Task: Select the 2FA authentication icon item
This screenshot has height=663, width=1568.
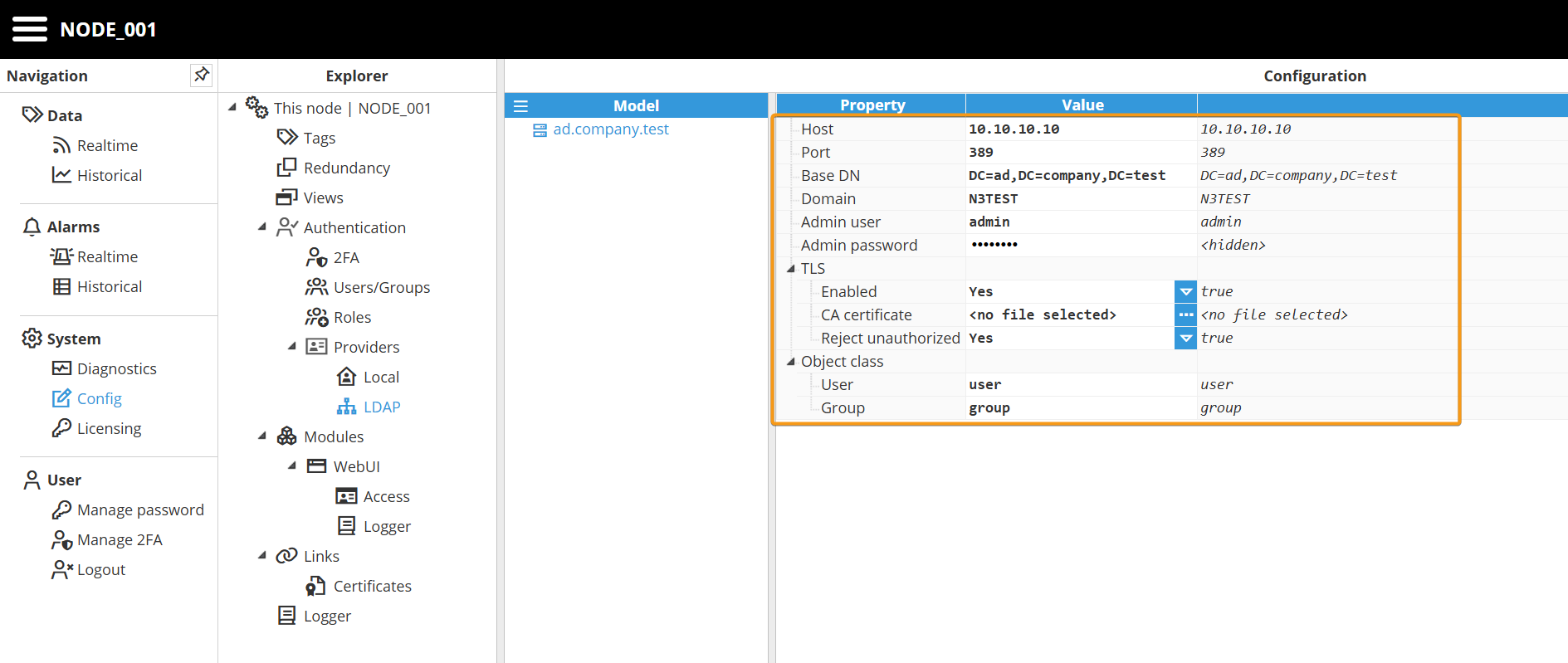Action: click(x=316, y=257)
